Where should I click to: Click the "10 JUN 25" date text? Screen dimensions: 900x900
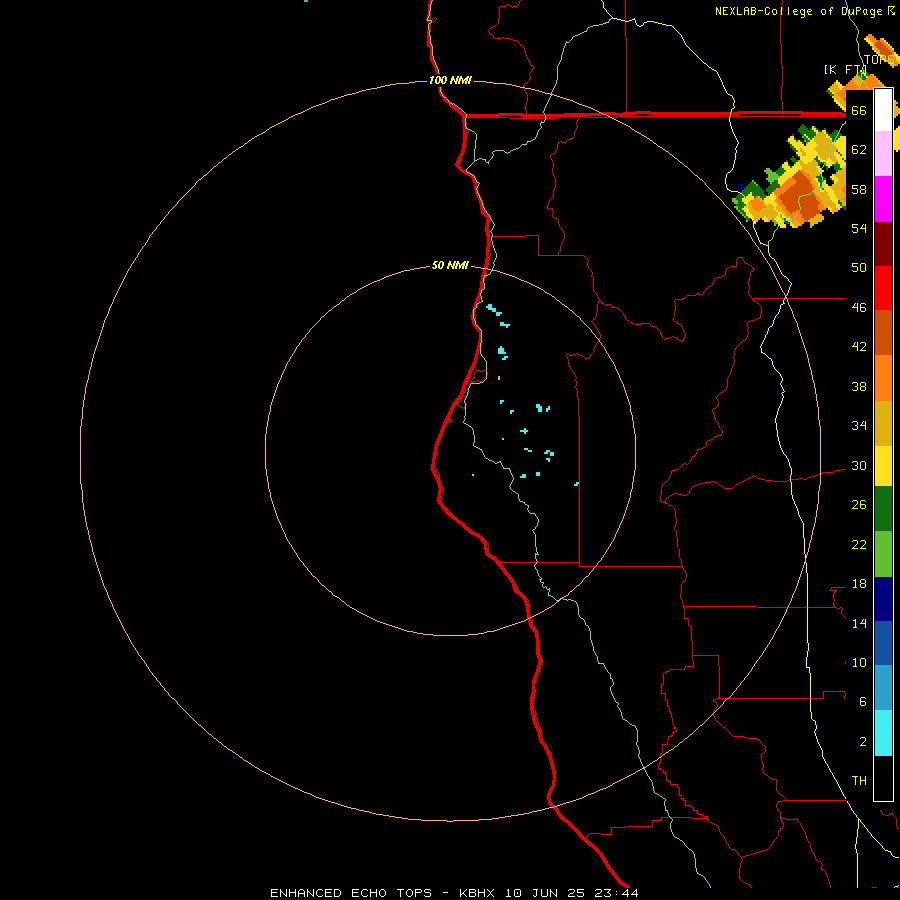click(x=545, y=893)
